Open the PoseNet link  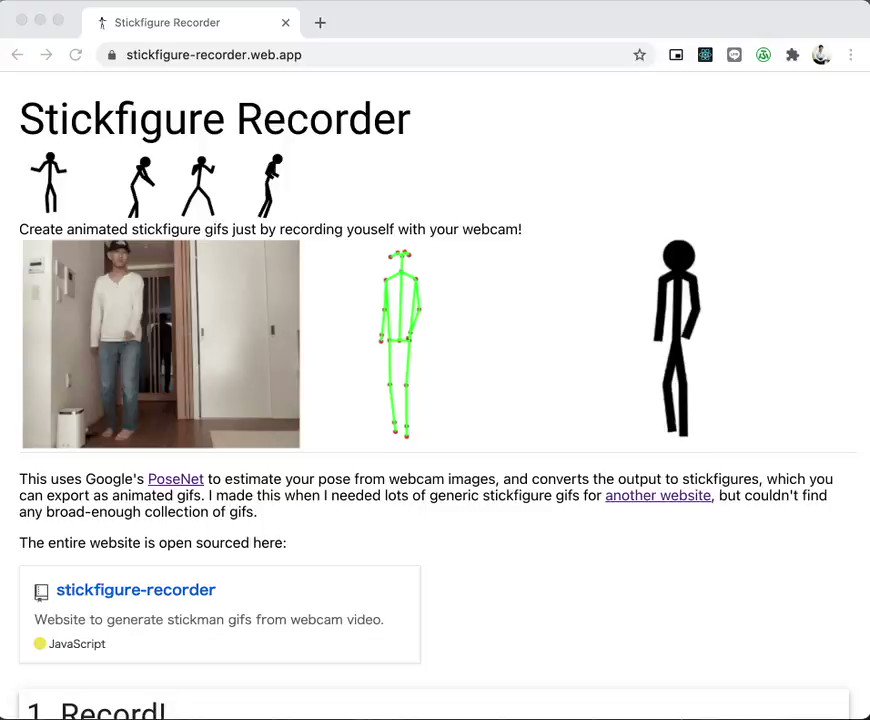176,479
